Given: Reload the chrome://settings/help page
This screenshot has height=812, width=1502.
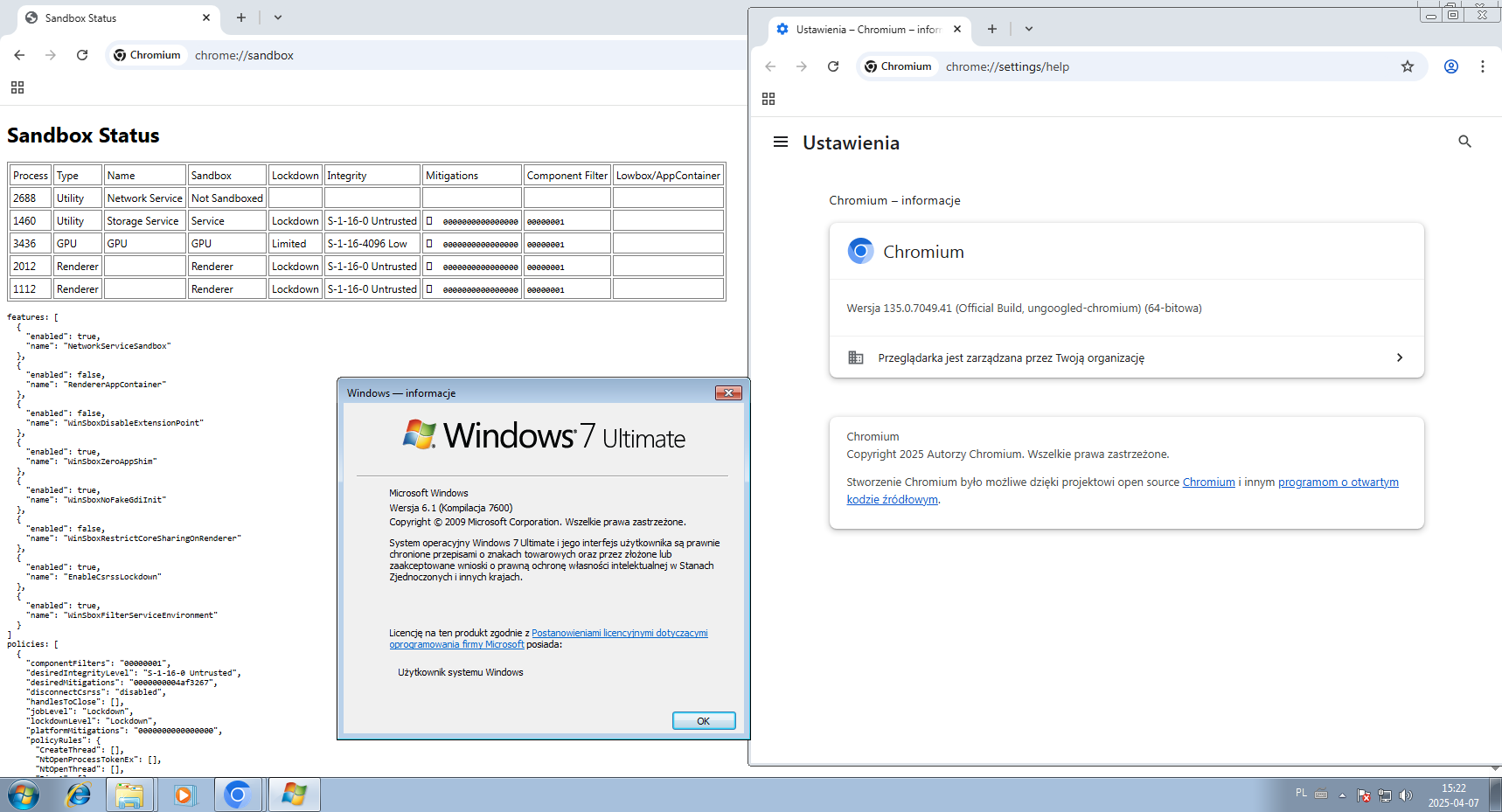Looking at the screenshot, I should click(833, 66).
